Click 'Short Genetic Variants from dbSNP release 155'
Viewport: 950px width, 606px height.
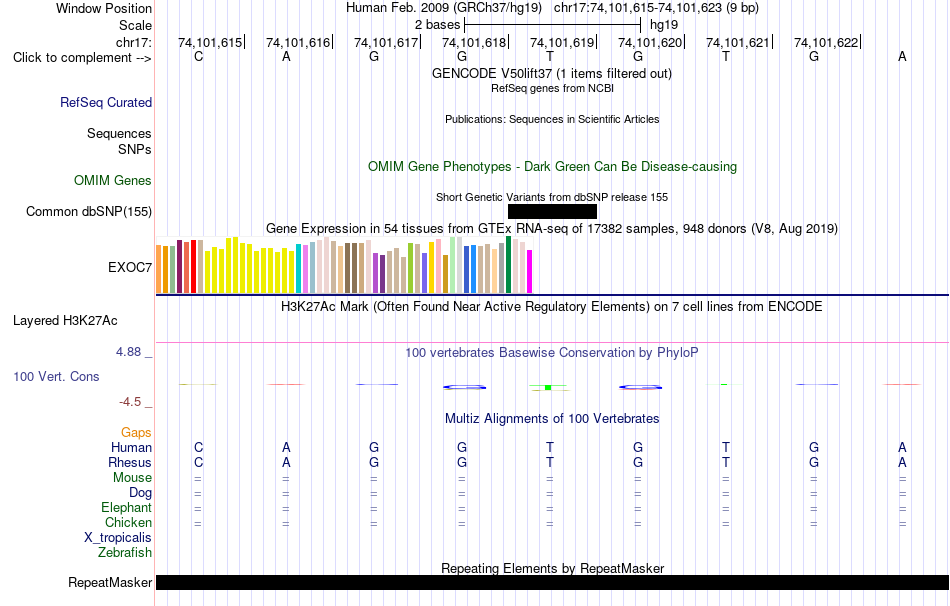pyautogui.click(x=552, y=198)
